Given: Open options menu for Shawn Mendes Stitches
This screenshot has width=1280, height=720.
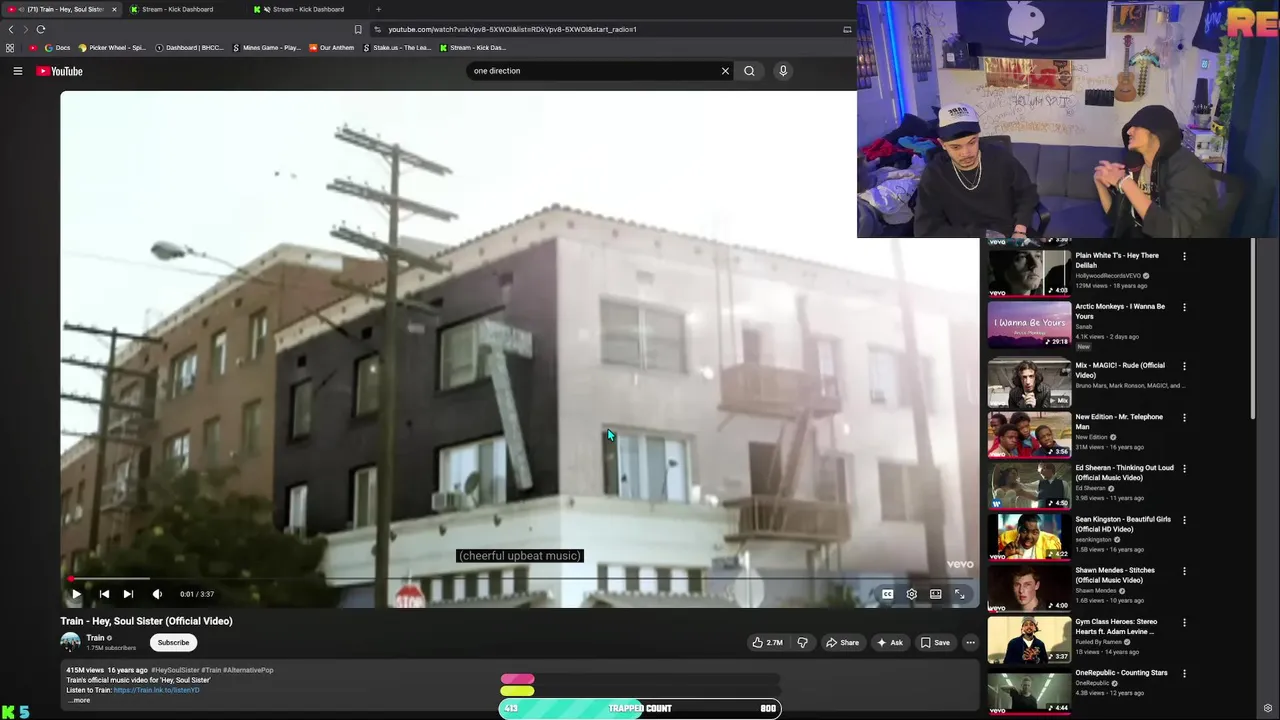Looking at the screenshot, I should 1184,571.
